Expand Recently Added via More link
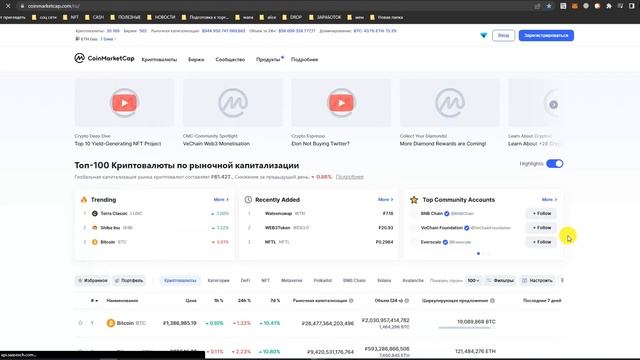 click(x=385, y=200)
